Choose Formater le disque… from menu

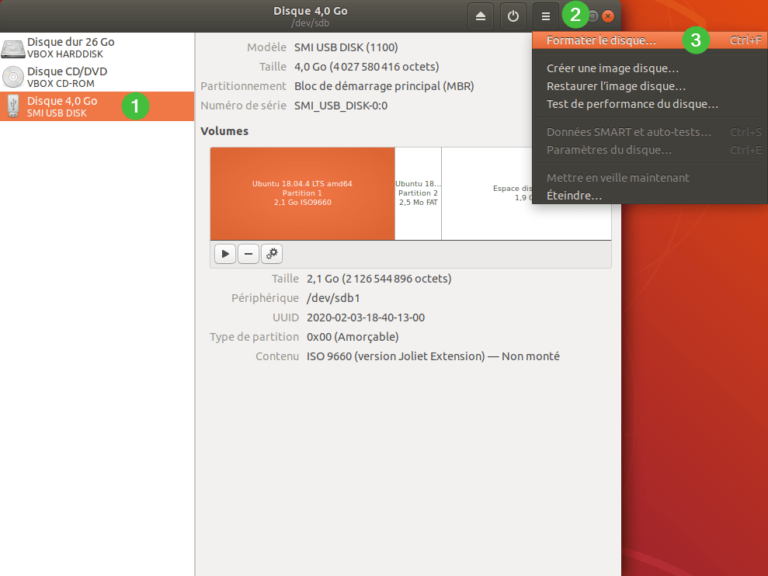(x=650, y=40)
